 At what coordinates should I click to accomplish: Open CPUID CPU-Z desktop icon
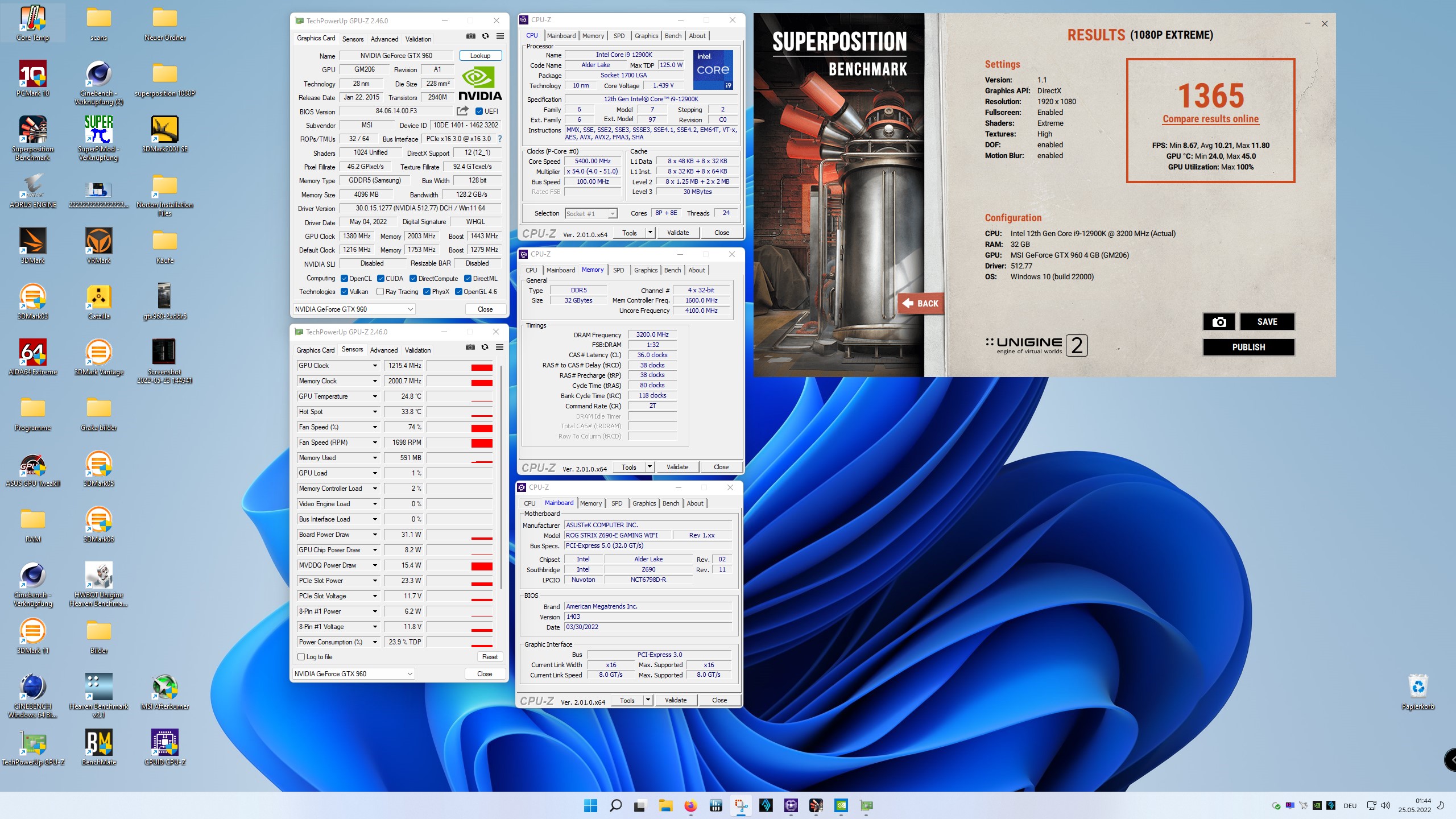164,748
